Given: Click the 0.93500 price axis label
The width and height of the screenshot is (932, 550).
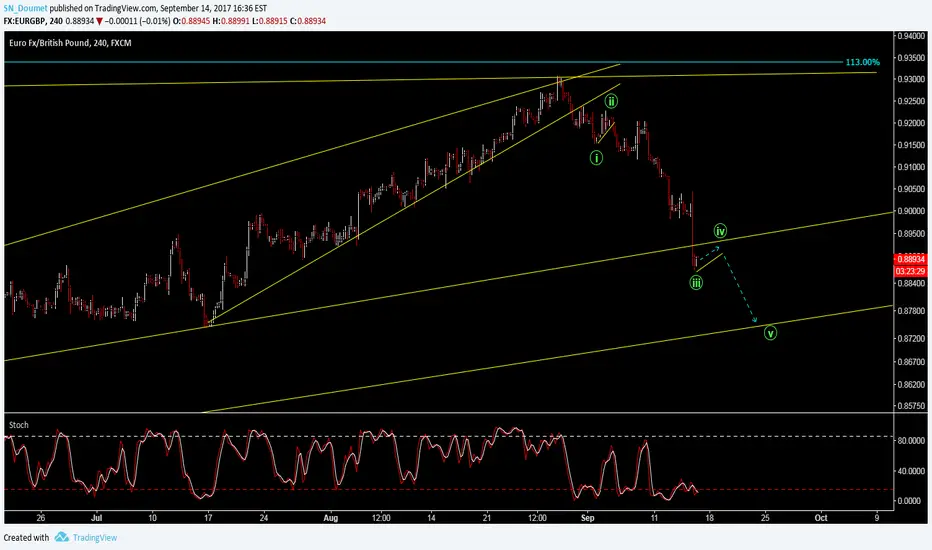Looking at the screenshot, I should pyautogui.click(x=911, y=58).
